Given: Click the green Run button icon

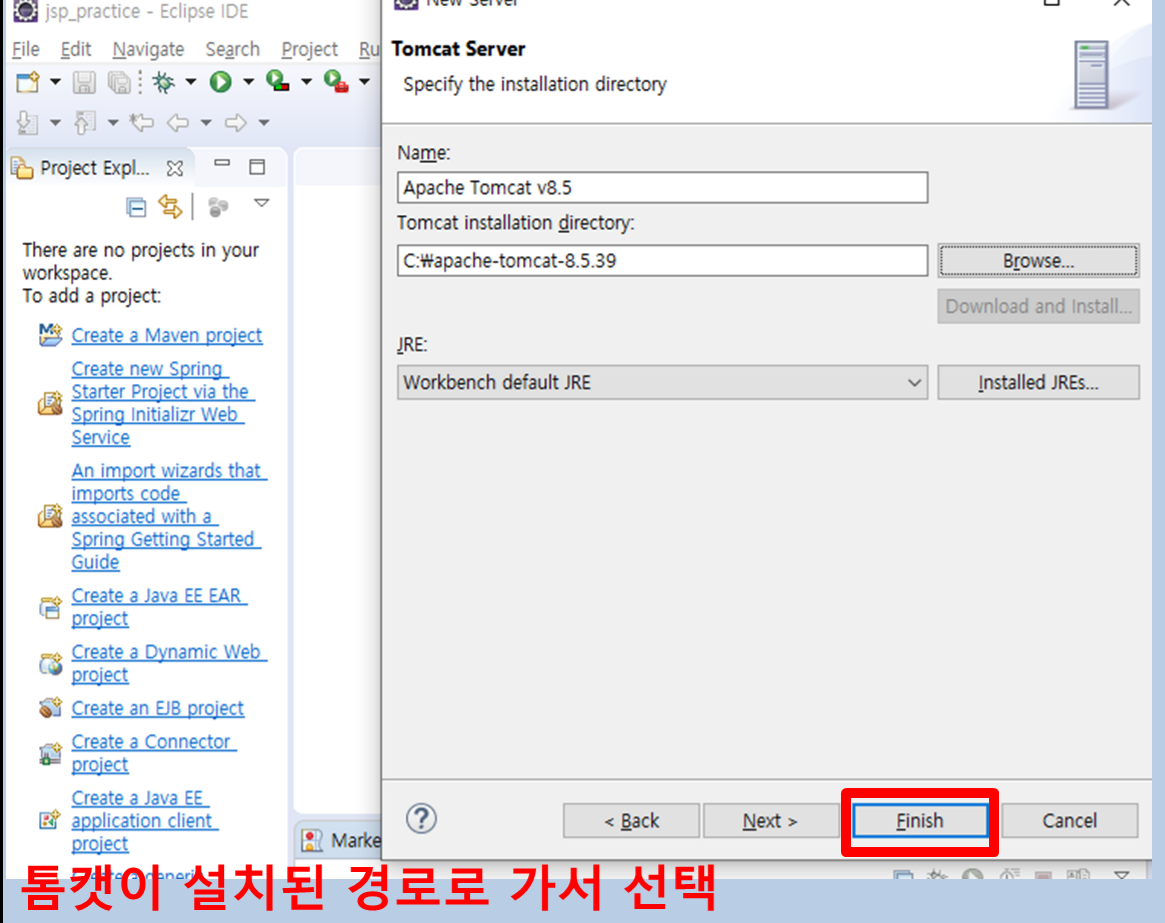Looking at the screenshot, I should point(221,82).
